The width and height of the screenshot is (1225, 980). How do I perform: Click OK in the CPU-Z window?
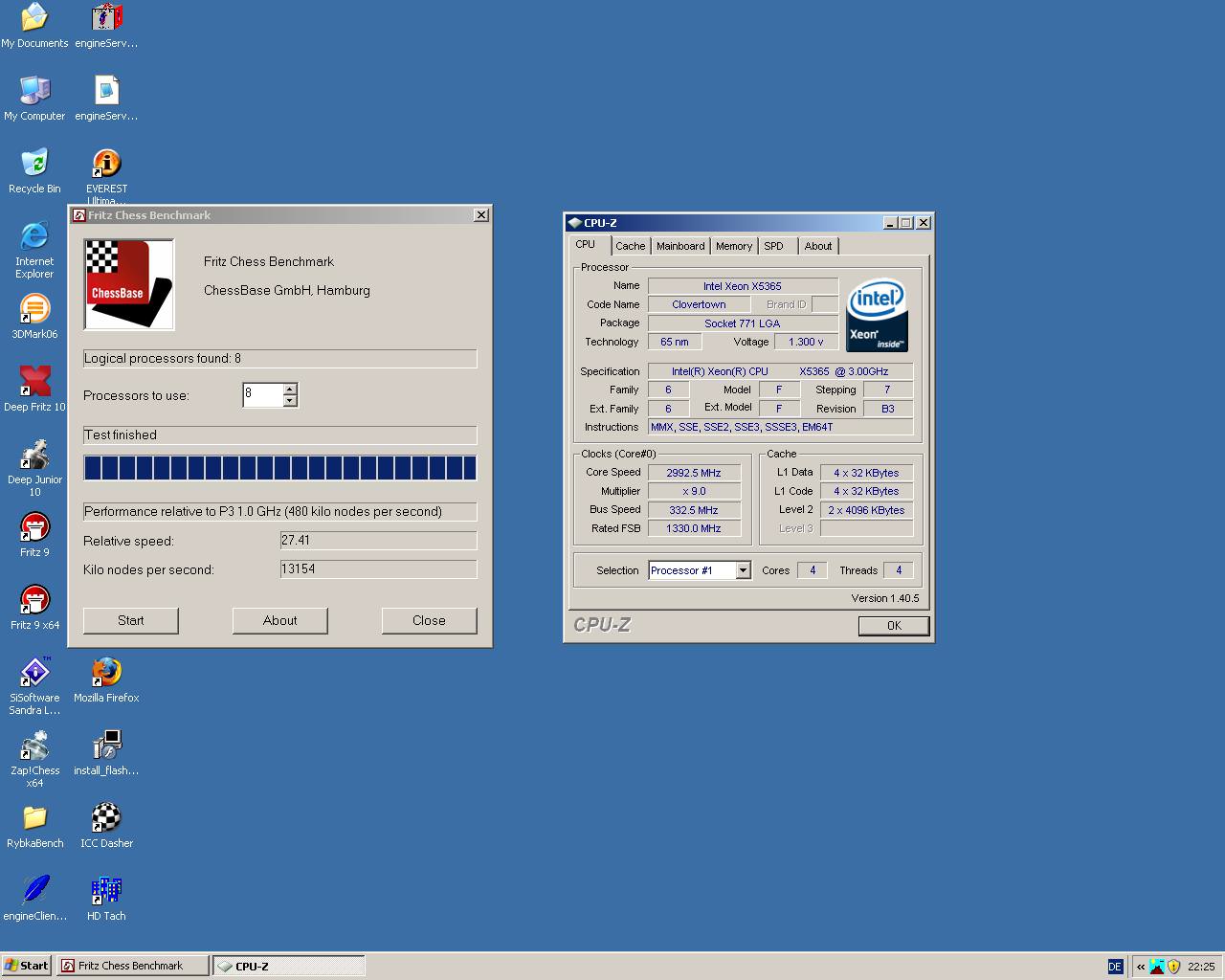point(894,625)
